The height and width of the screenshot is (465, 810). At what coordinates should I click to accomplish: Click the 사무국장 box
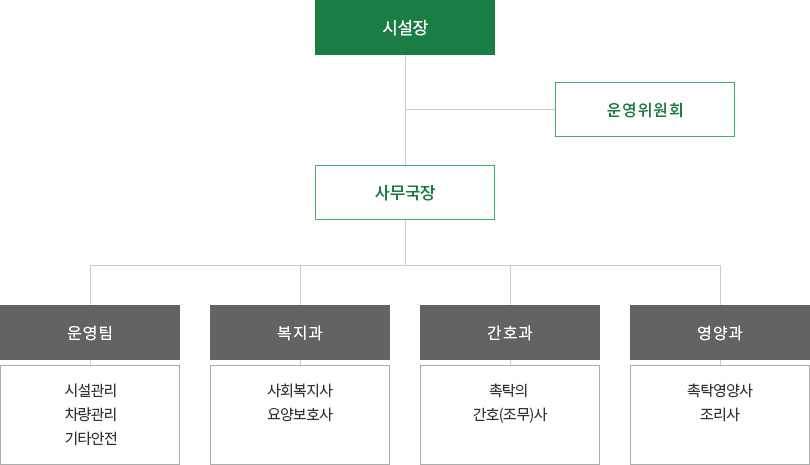[x=405, y=193]
